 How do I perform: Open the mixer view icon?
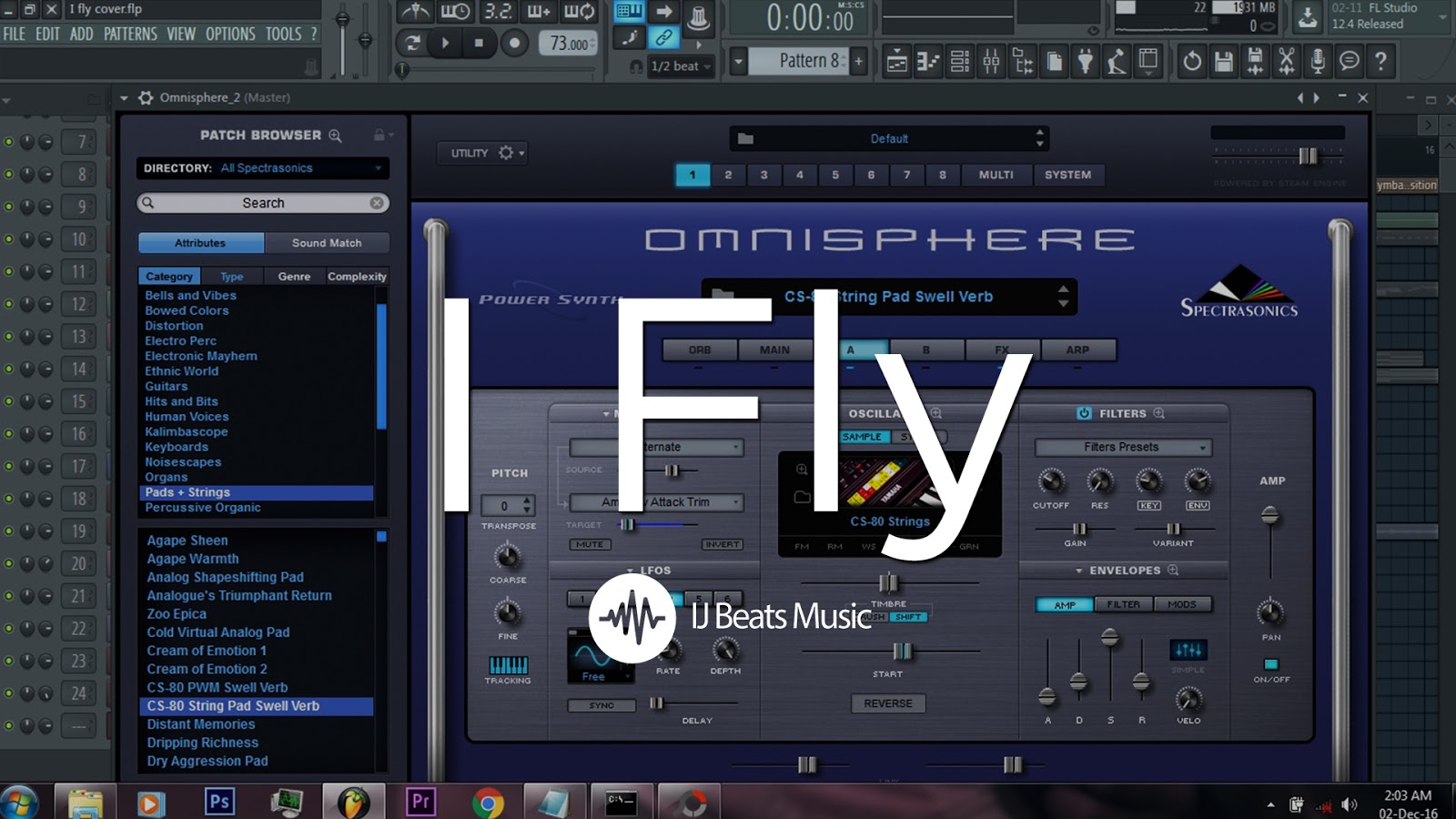point(991,61)
